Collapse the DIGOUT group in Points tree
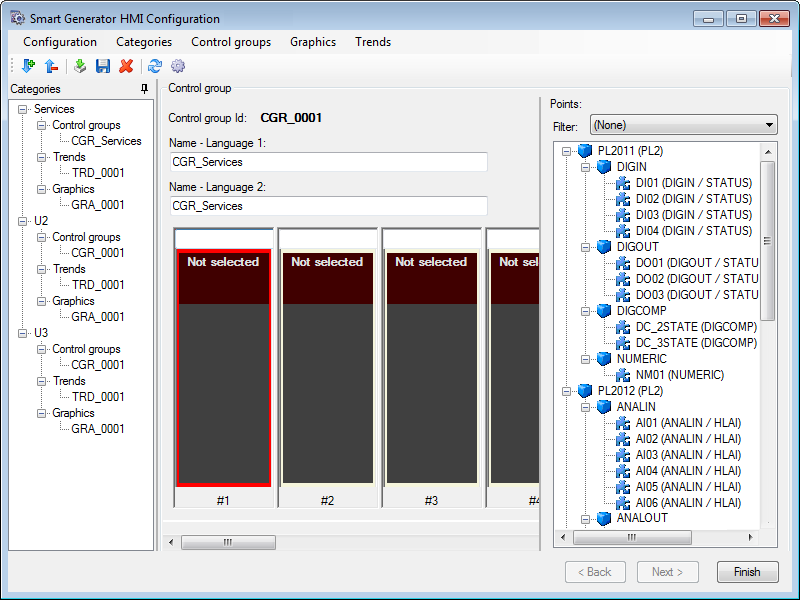The height and width of the screenshot is (600, 800). pos(585,247)
